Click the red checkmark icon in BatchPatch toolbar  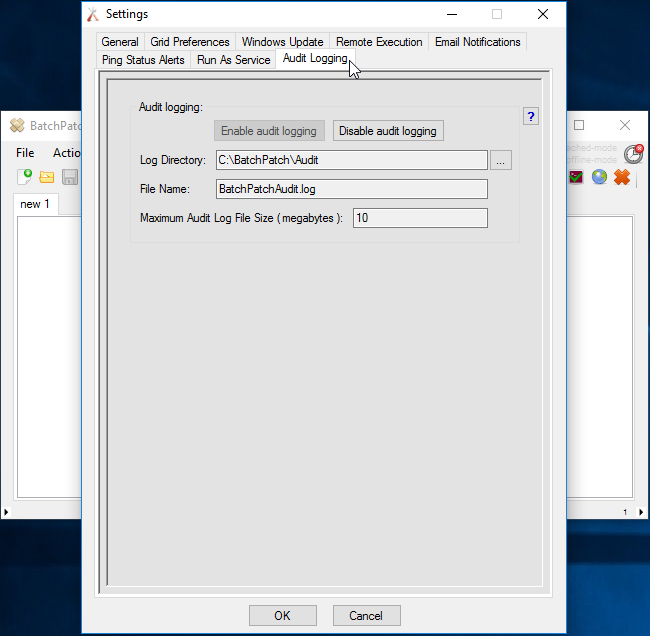click(576, 177)
